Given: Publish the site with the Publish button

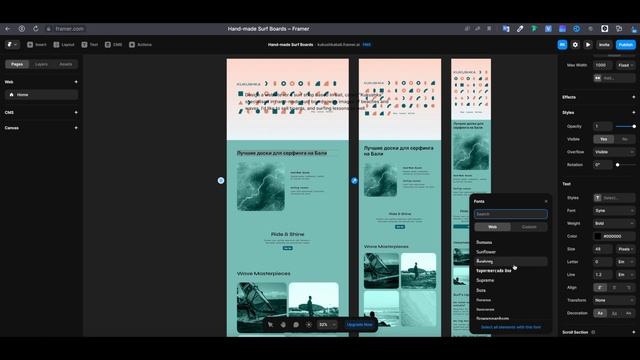Looking at the screenshot, I should pyautogui.click(x=625, y=44).
